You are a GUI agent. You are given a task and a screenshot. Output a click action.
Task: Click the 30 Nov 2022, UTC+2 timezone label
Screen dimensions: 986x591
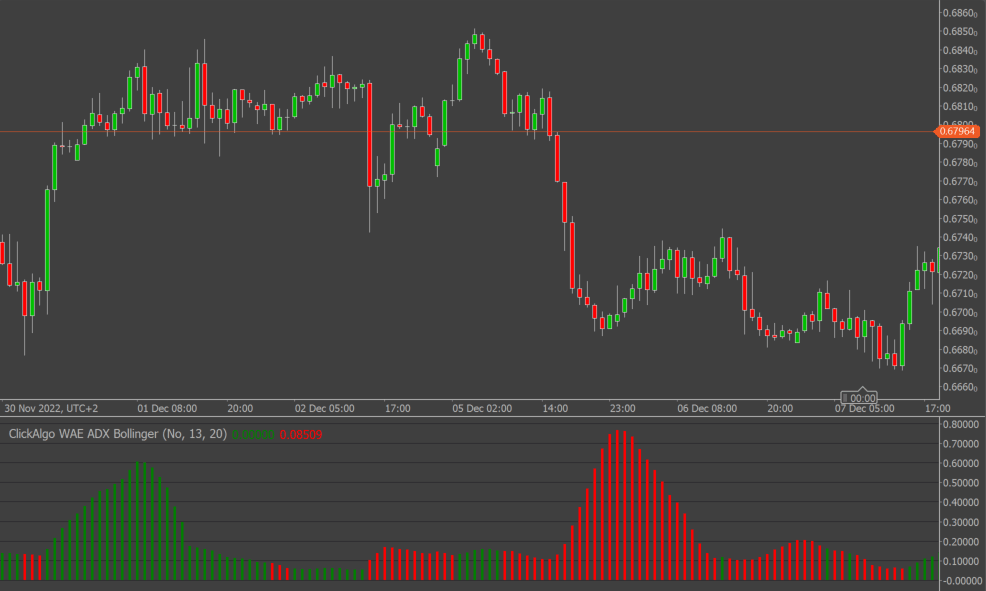pos(49,408)
